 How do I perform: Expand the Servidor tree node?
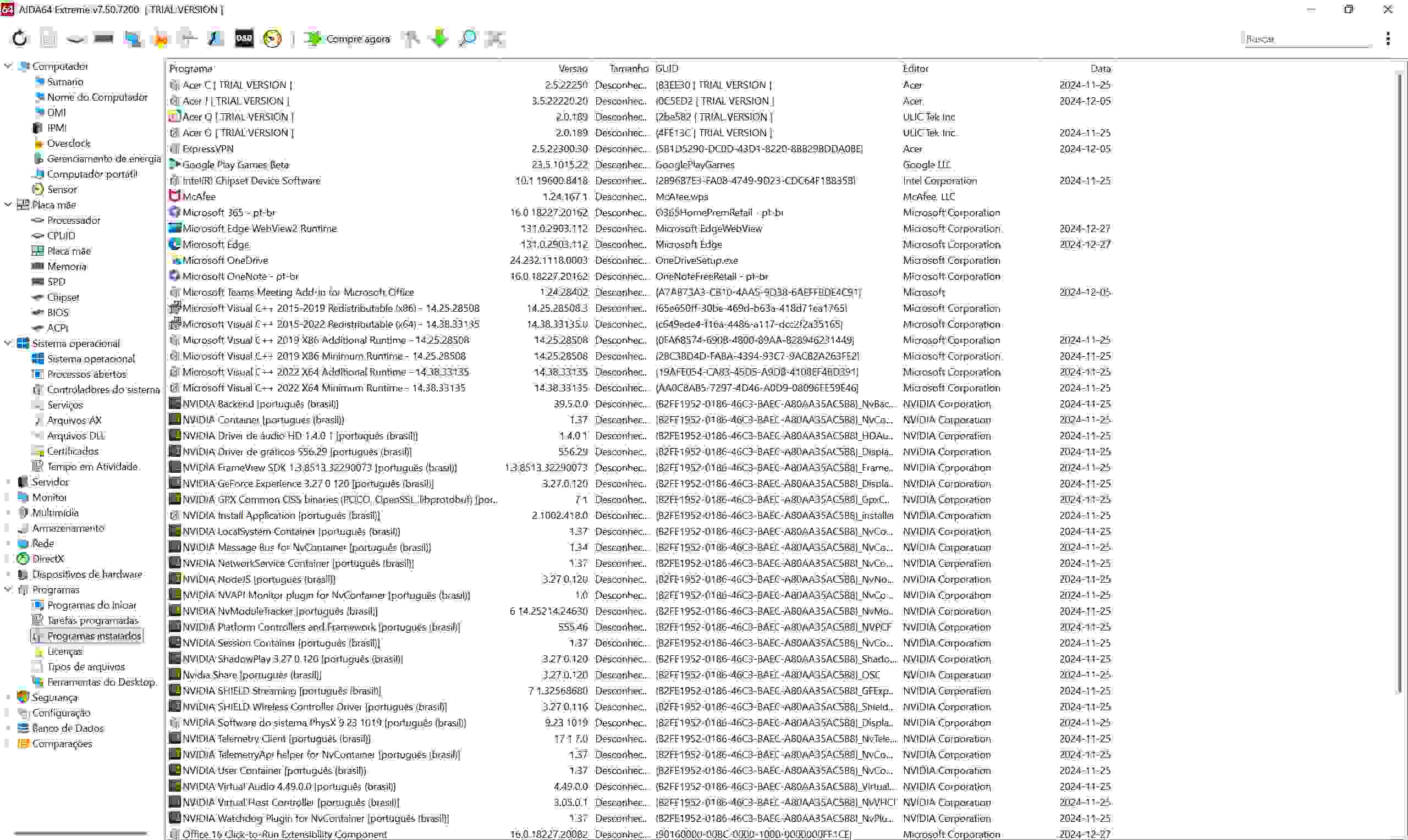pos(8,482)
